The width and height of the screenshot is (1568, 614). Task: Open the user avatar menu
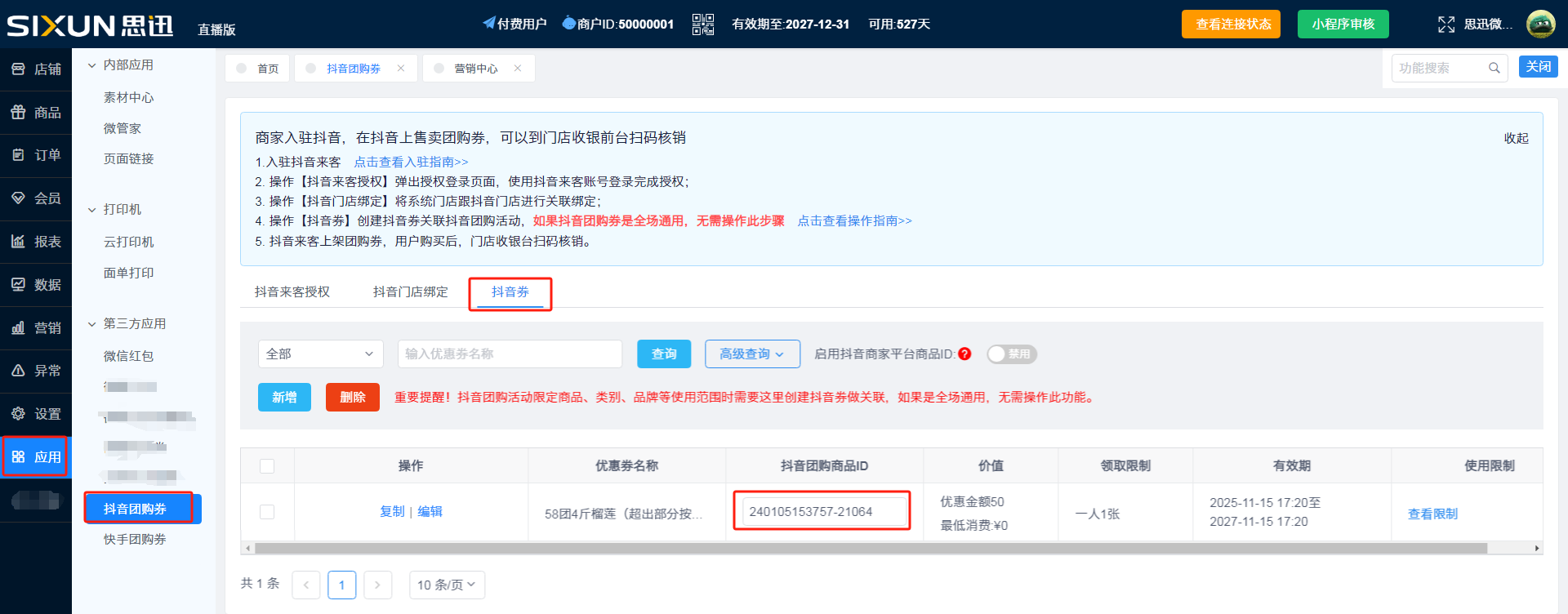(1541, 24)
